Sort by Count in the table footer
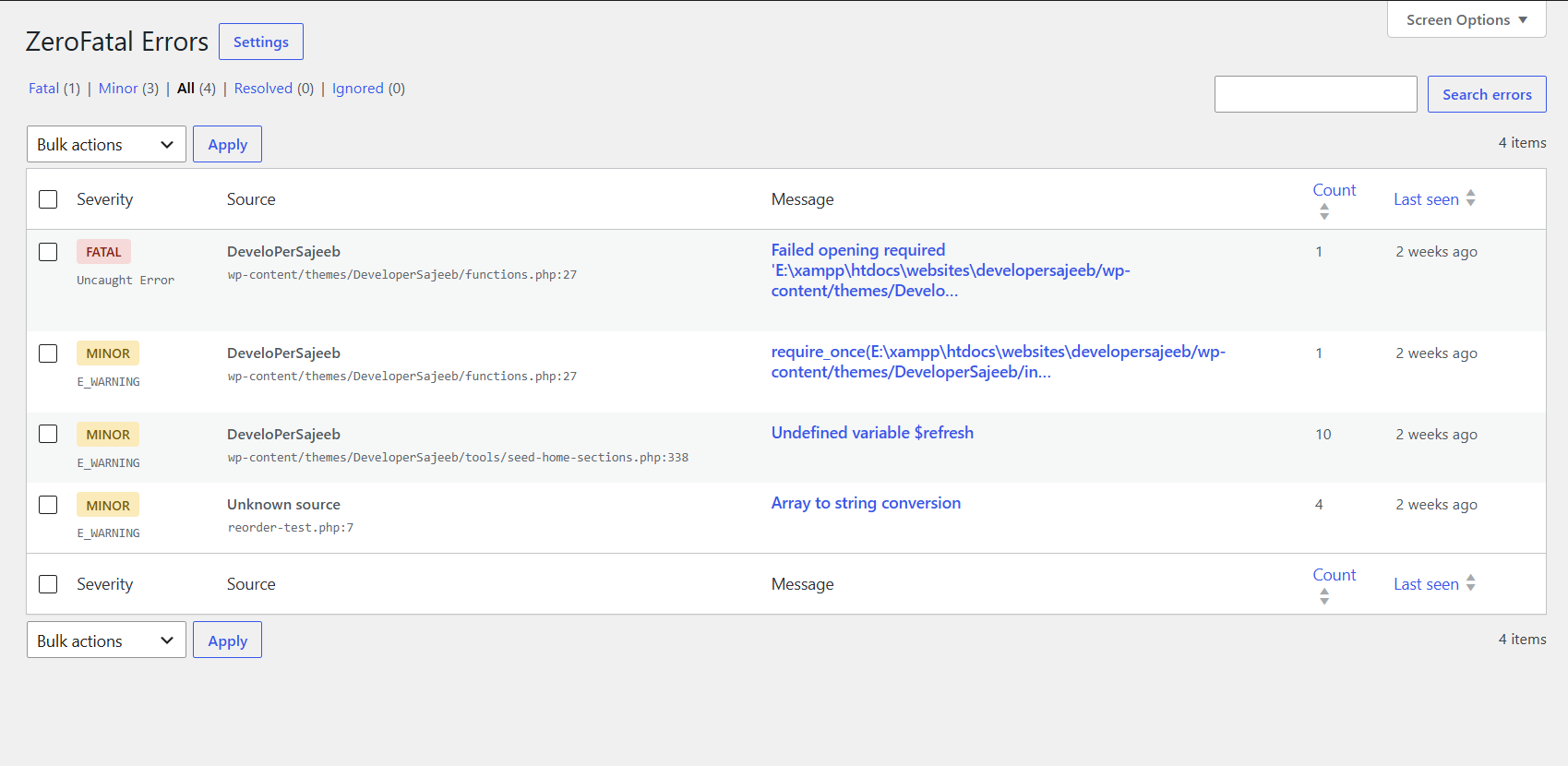Screen dimensions: 1568x766 [1335, 575]
